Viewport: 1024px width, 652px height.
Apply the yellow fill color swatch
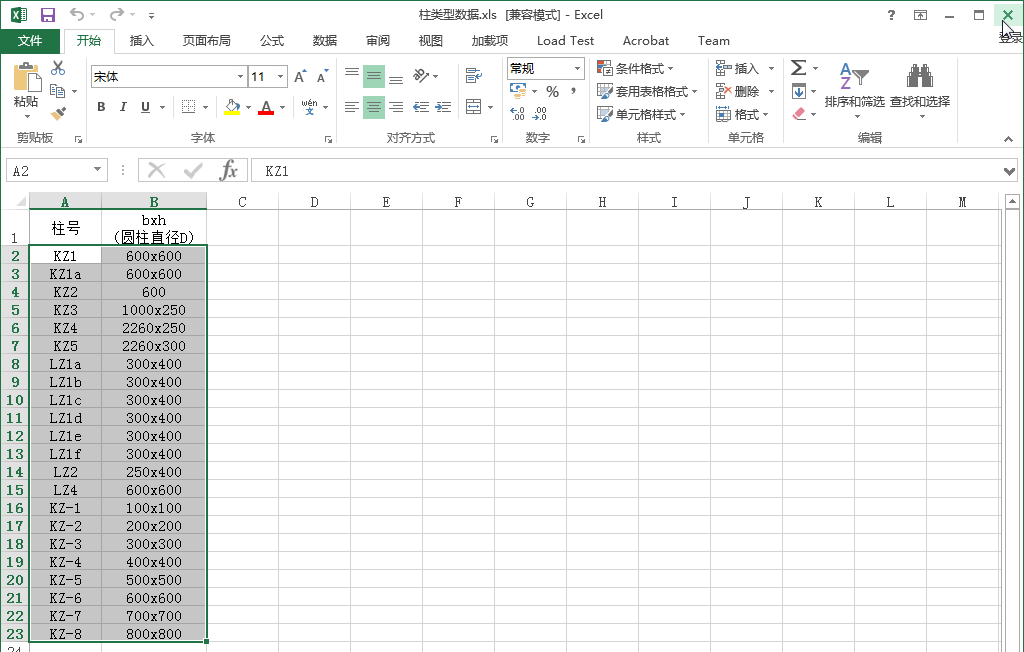[232, 107]
